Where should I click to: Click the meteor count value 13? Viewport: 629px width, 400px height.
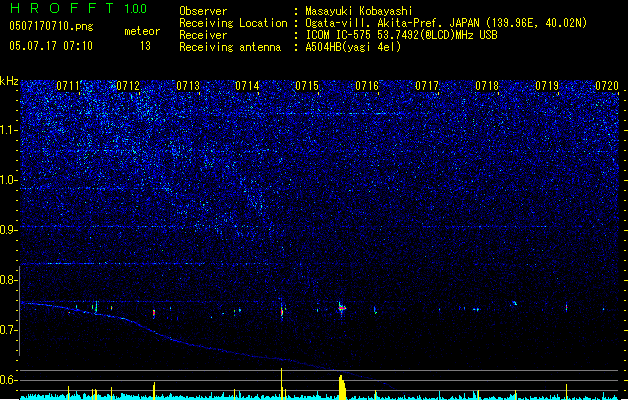145,46
